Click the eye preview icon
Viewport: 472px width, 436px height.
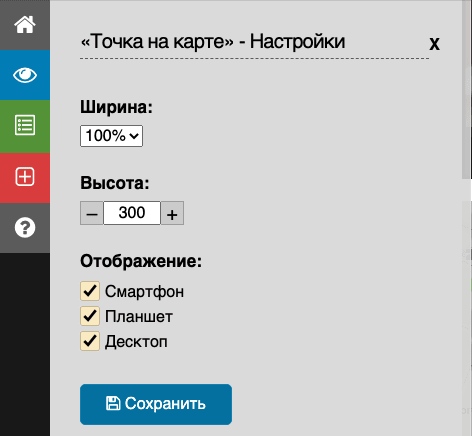tap(25, 75)
